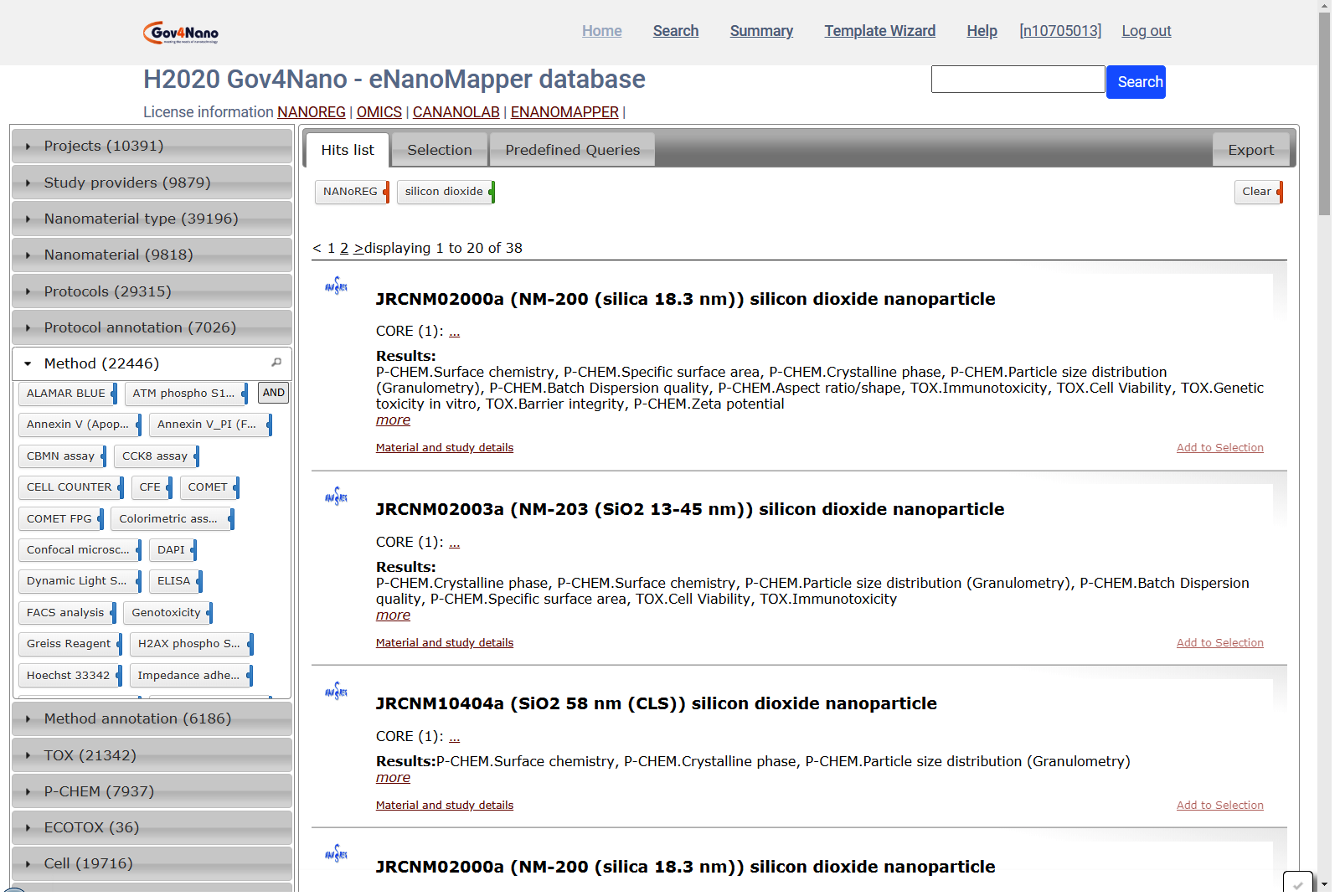Toggle the ALAMAR BLUE method filter
Image resolution: width=1340 pixels, height=896 pixels.
click(x=66, y=394)
